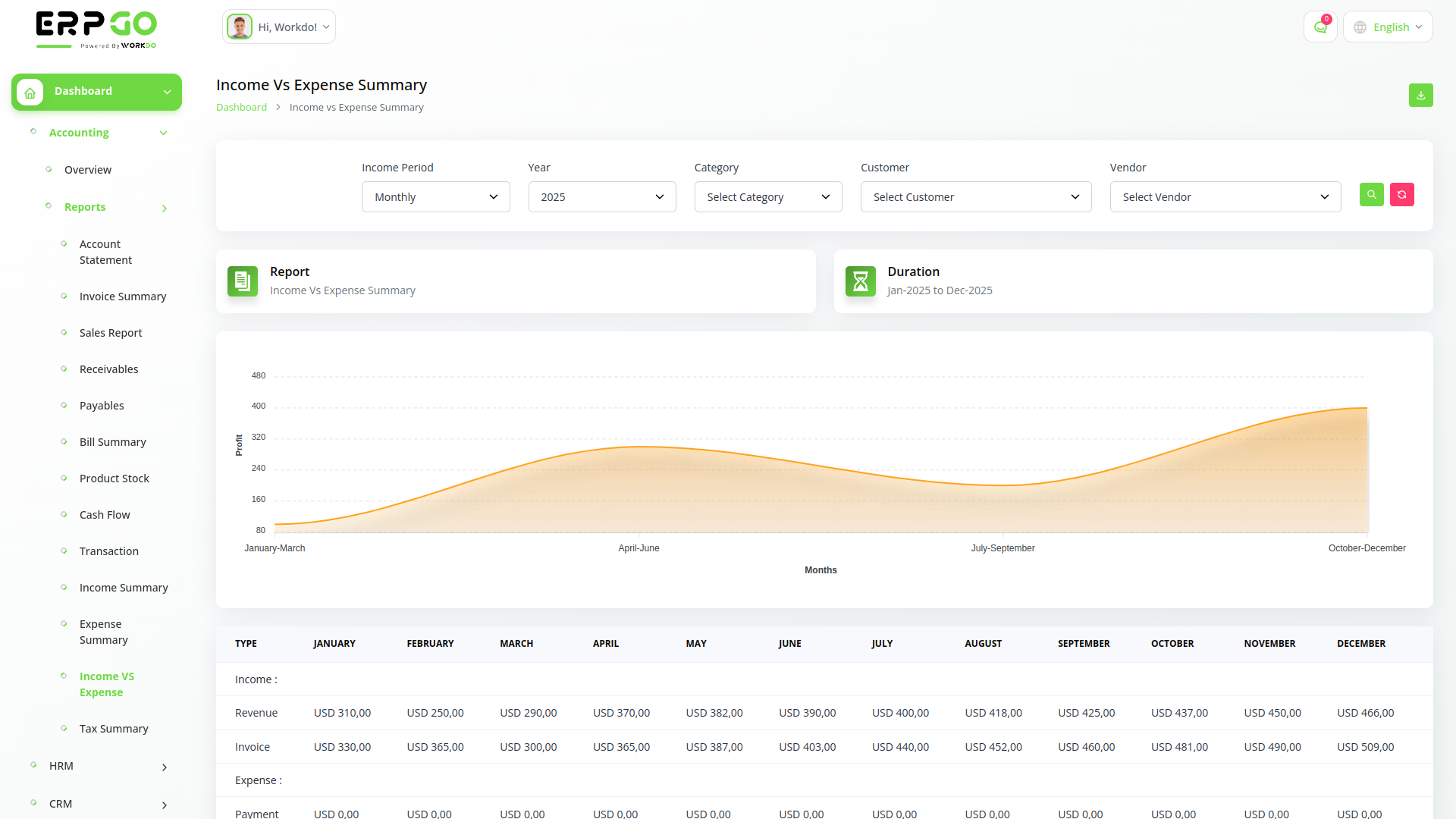Click the Dashboard breadcrumb link
This screenshot has width=1456, height=819.
pos(241,108)
